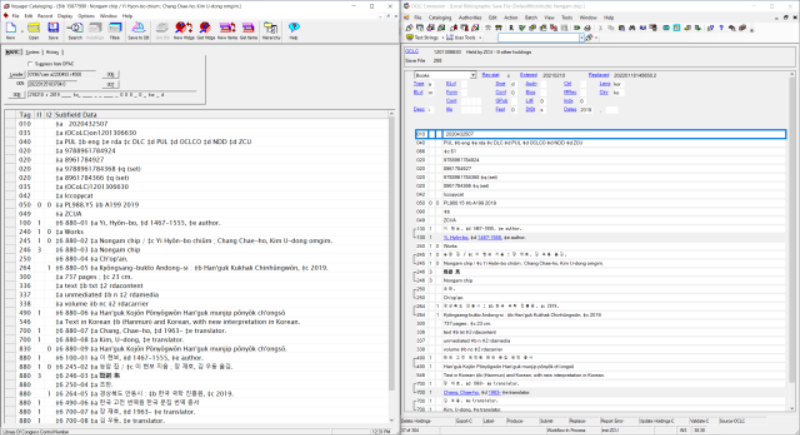Click the highlighted 010 field in Connexion
The width and height of the screenshot is (800, 435).
point(601,134)
